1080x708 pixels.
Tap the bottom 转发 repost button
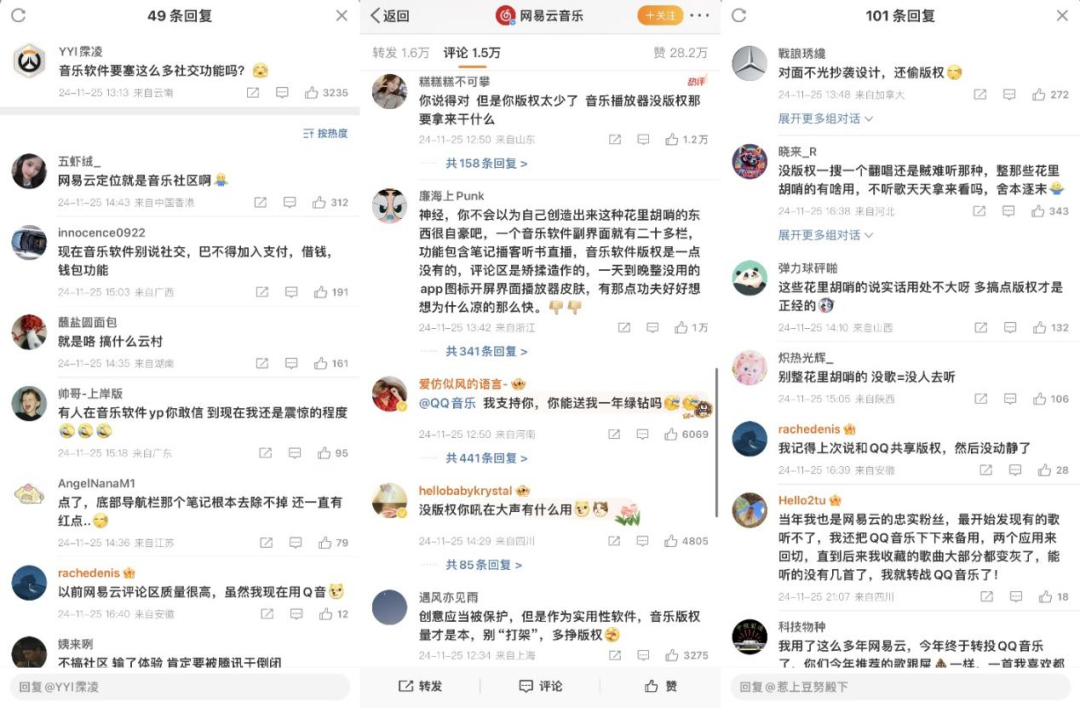pos(420,686)
